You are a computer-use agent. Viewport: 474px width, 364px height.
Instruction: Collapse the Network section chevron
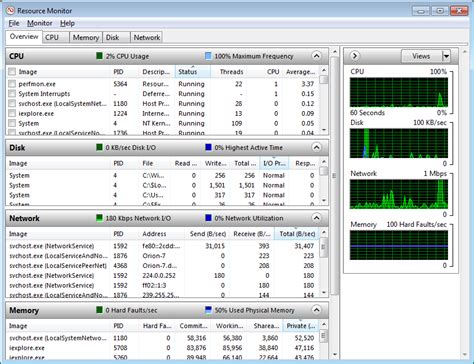click(x=316, y=218)
